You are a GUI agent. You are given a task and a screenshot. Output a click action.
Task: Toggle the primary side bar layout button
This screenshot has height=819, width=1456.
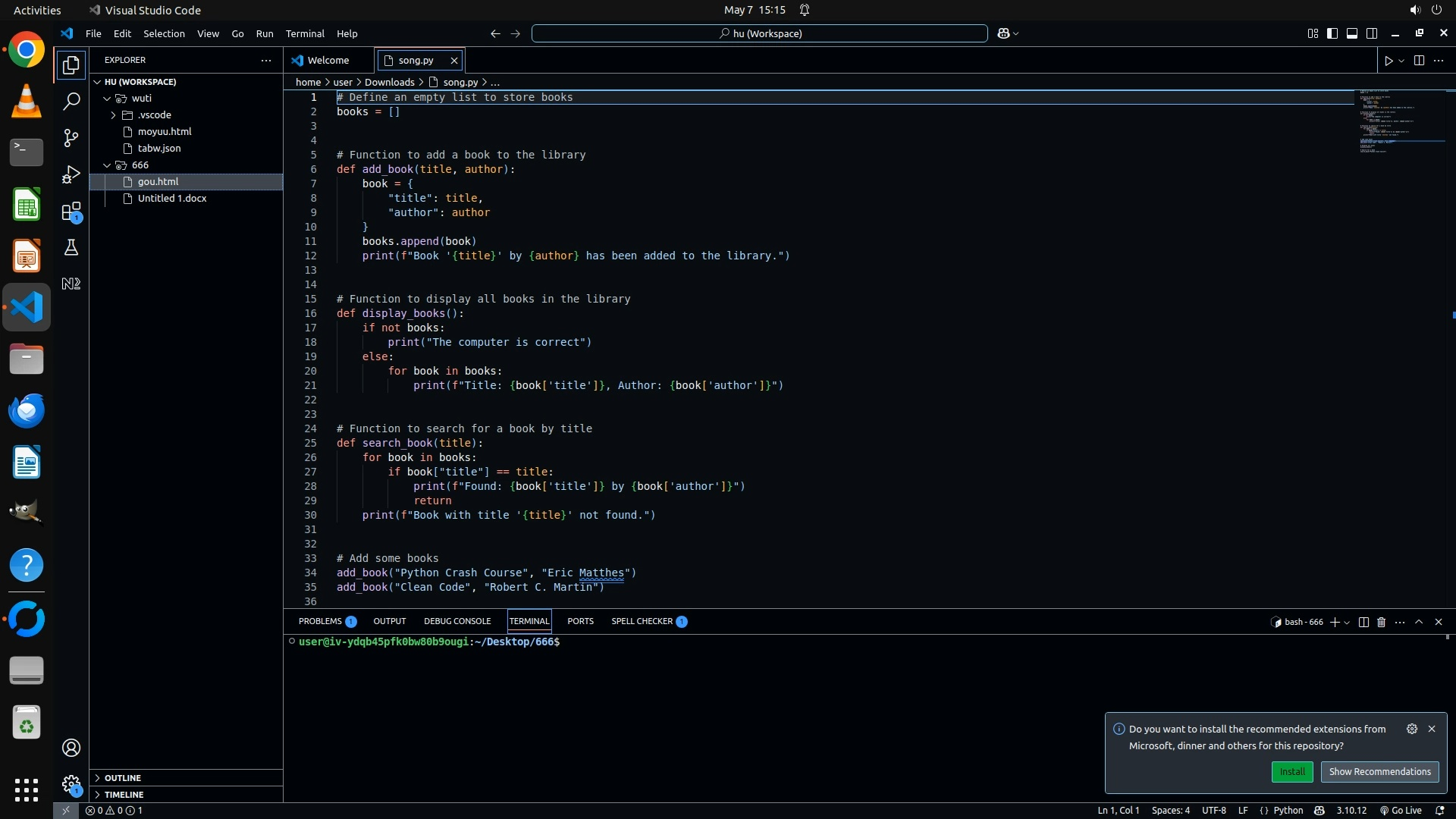(x=1332, y=33)
